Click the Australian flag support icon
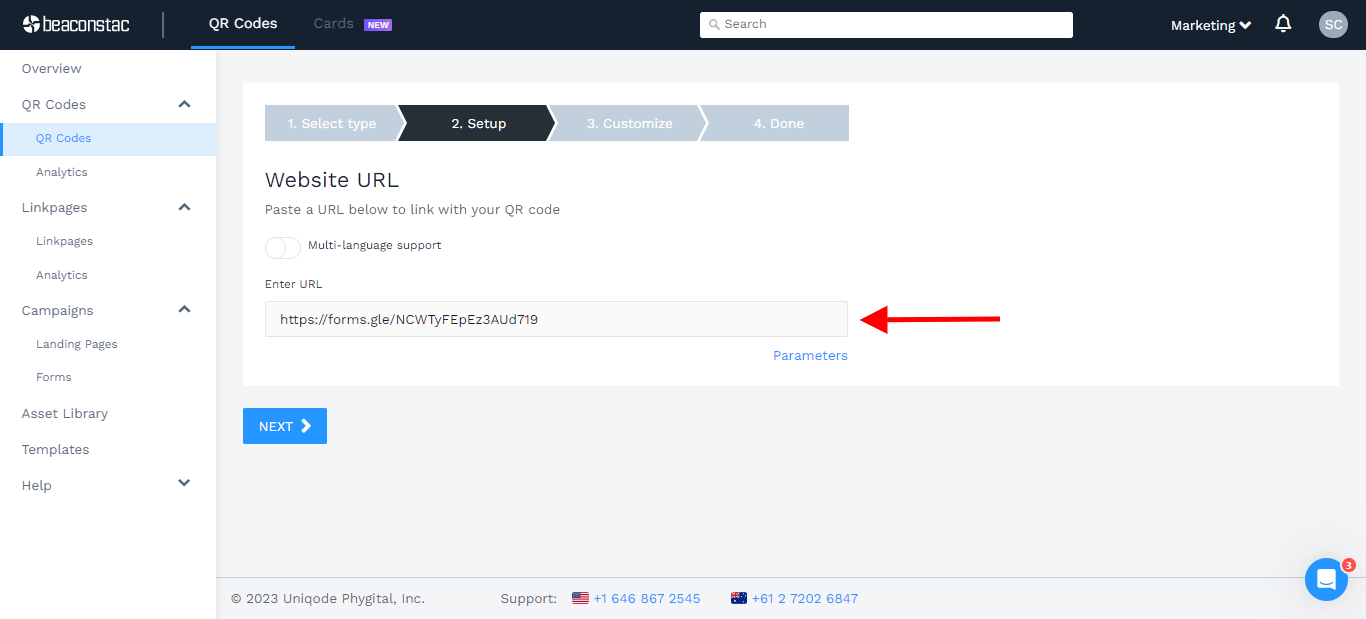1366x619 pixels. click(x=738, y=598)
